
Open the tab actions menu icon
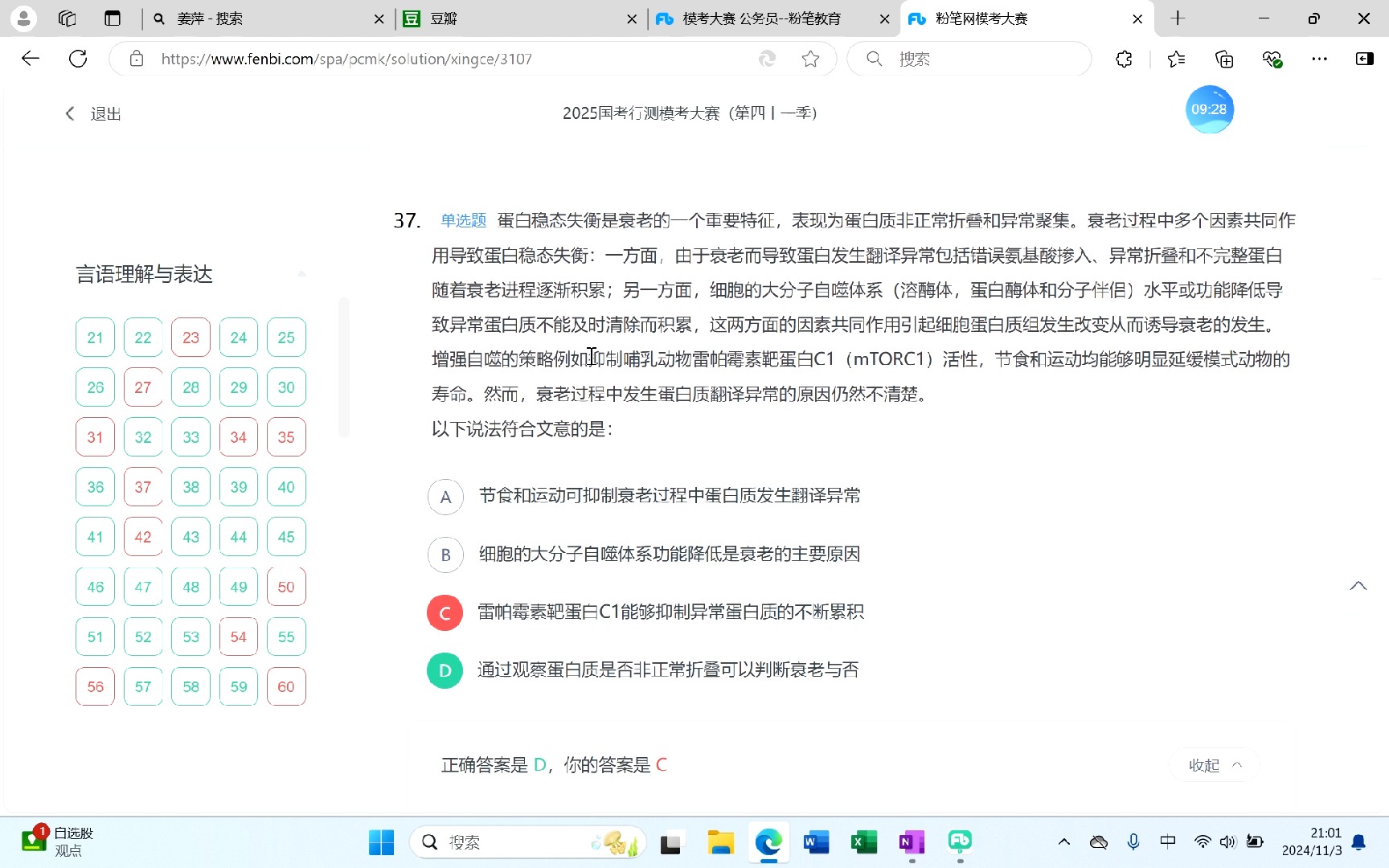[113, 18]
